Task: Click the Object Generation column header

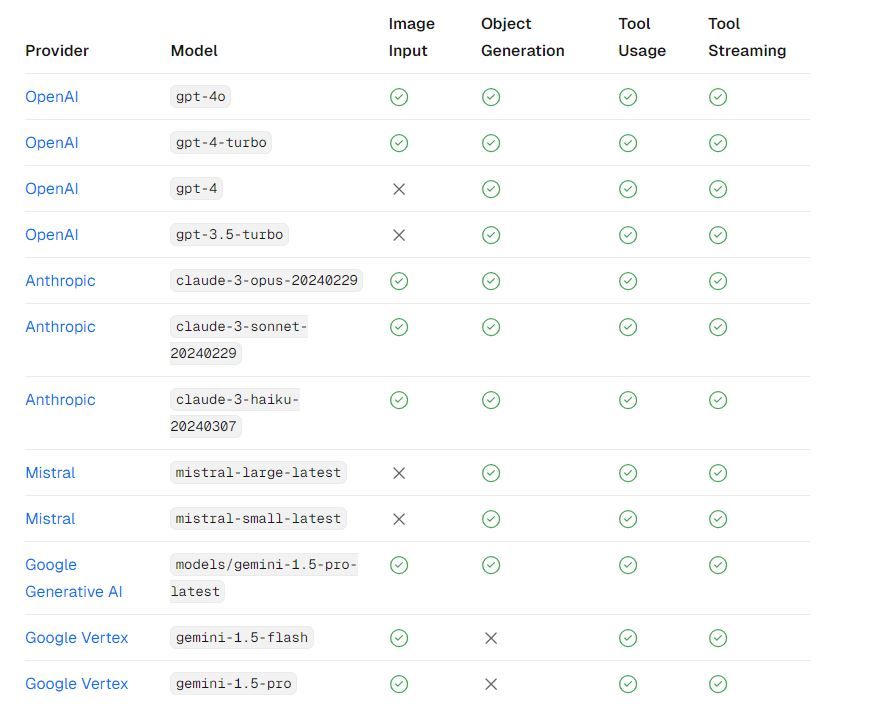Action: pyautogui.click(x=523, y=37)
